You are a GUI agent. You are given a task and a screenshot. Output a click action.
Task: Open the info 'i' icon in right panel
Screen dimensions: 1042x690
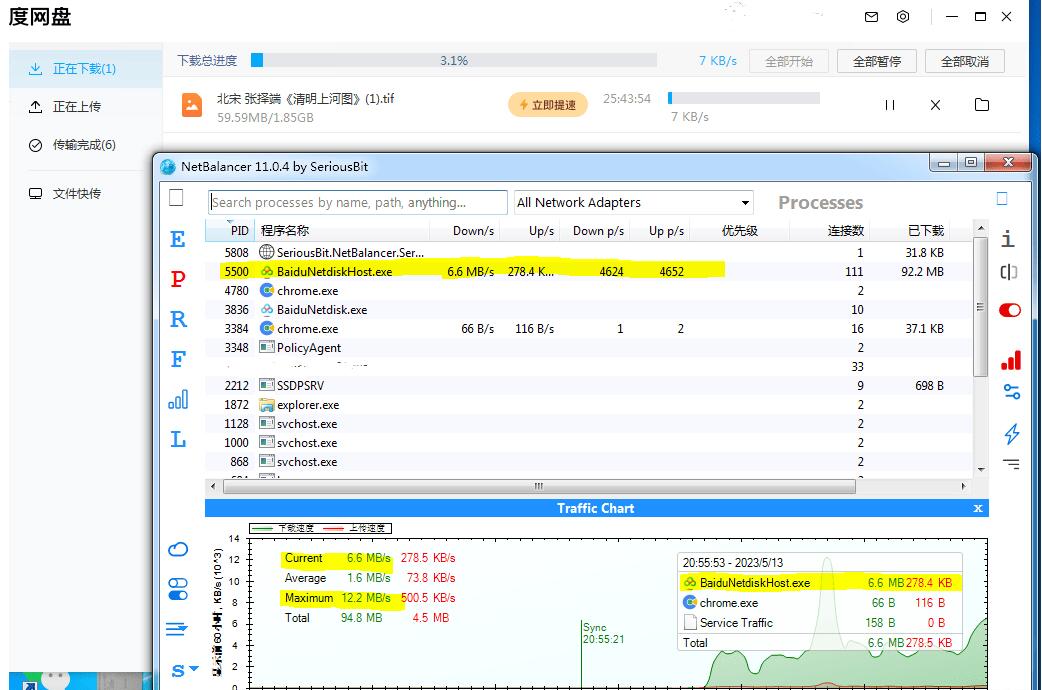1008,238
